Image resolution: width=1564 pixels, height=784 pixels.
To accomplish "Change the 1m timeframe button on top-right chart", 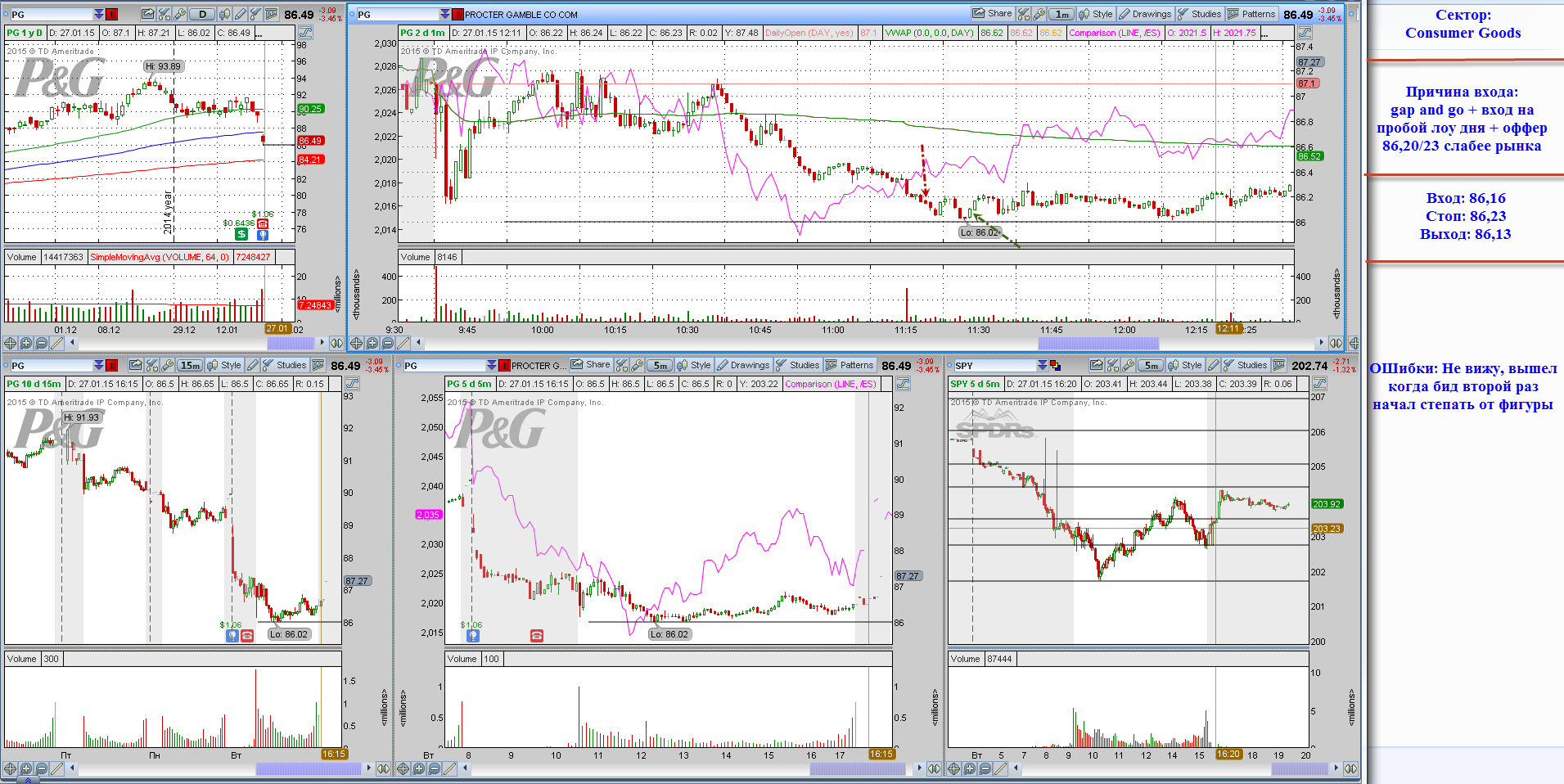I will 1061,14.
